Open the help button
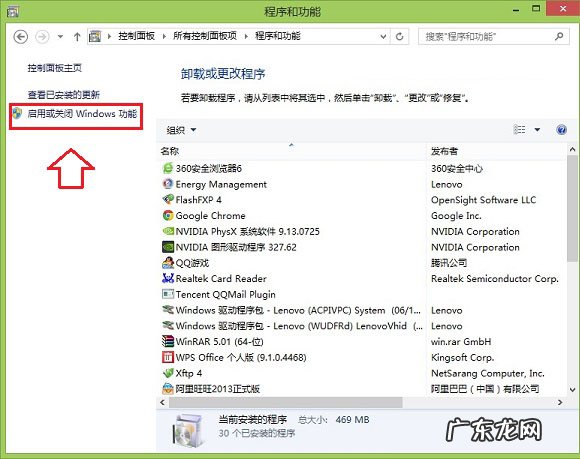This screenshot has width=580, height=459. (x=561, y=130)
